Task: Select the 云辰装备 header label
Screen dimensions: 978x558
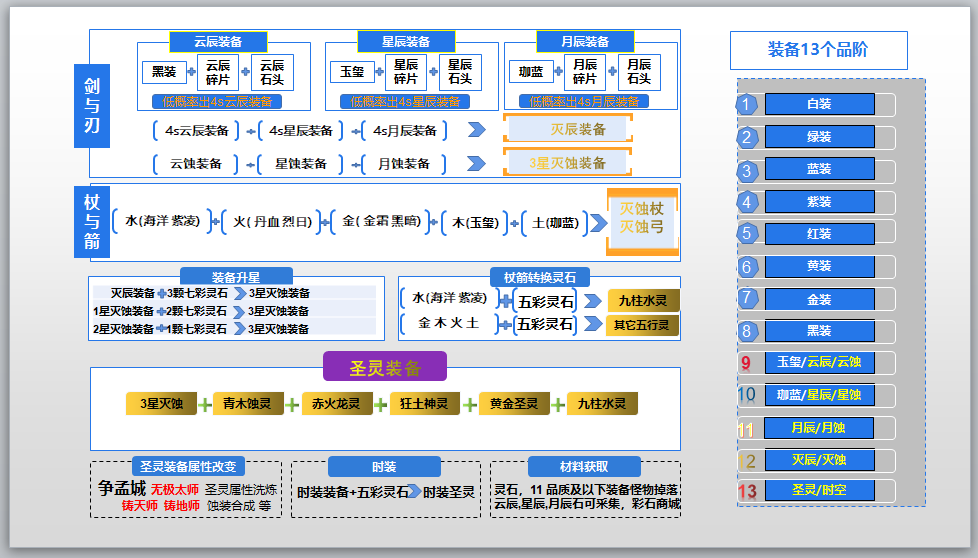Action: (218, 42)
